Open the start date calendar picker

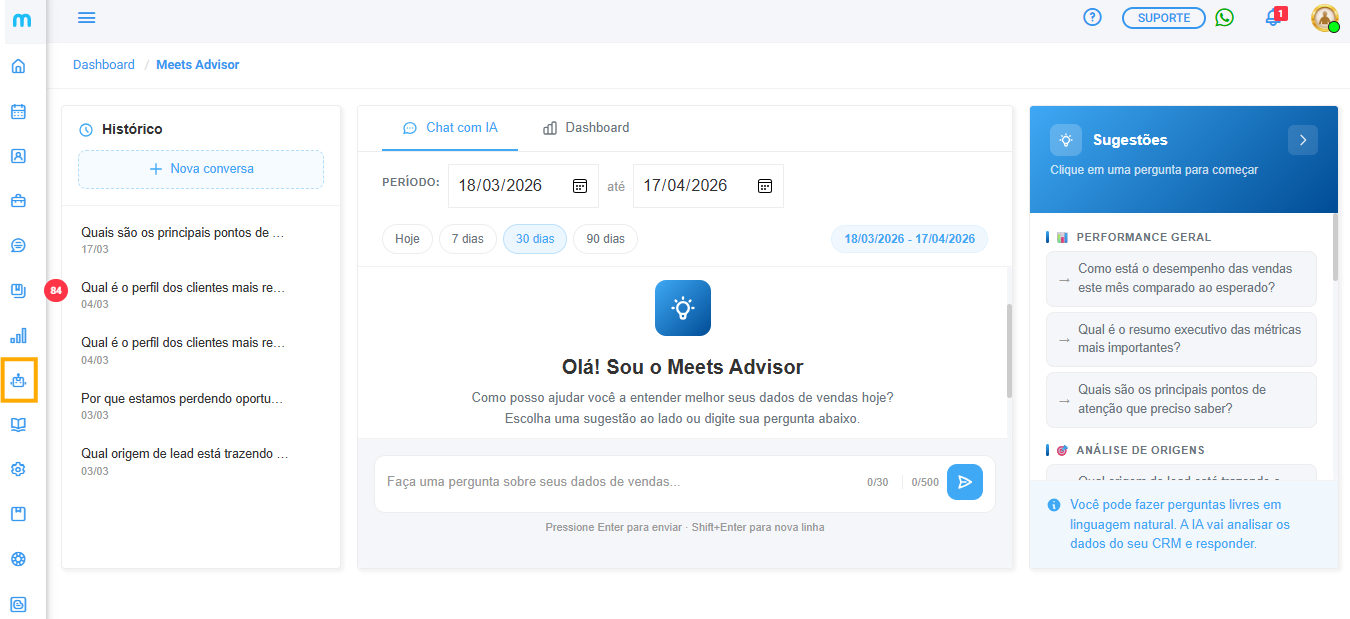580,186
